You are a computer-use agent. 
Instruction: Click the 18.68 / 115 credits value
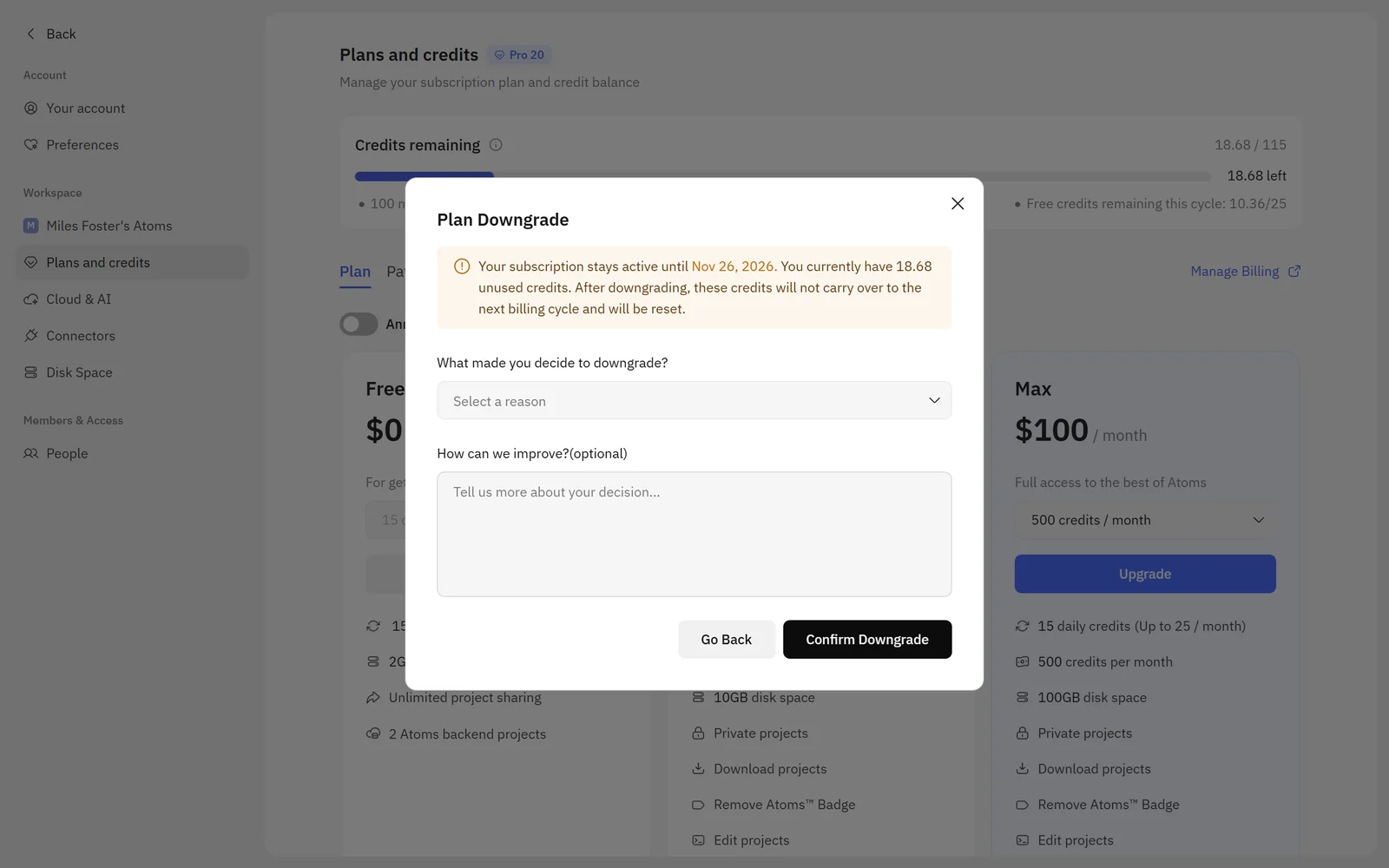point(1250,145)
